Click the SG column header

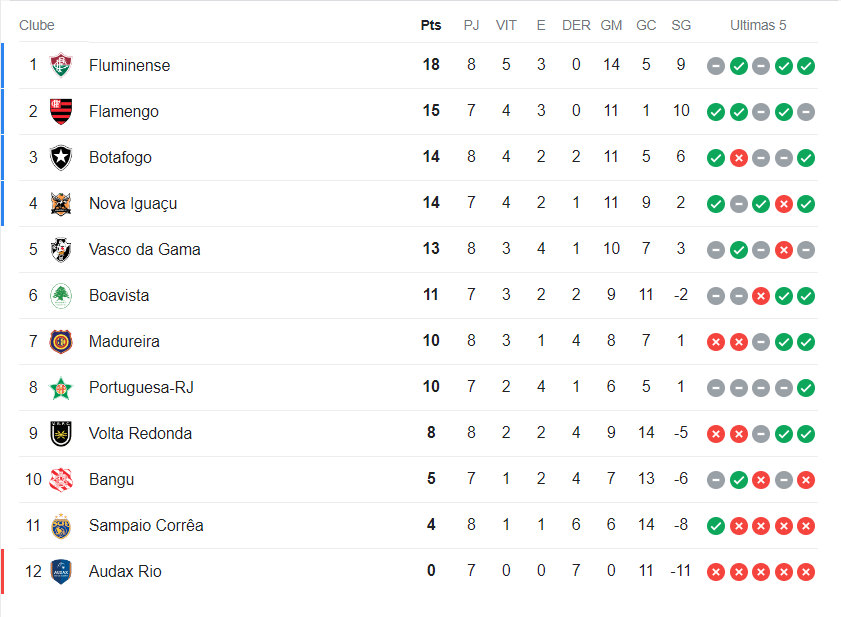click(681, 25)
